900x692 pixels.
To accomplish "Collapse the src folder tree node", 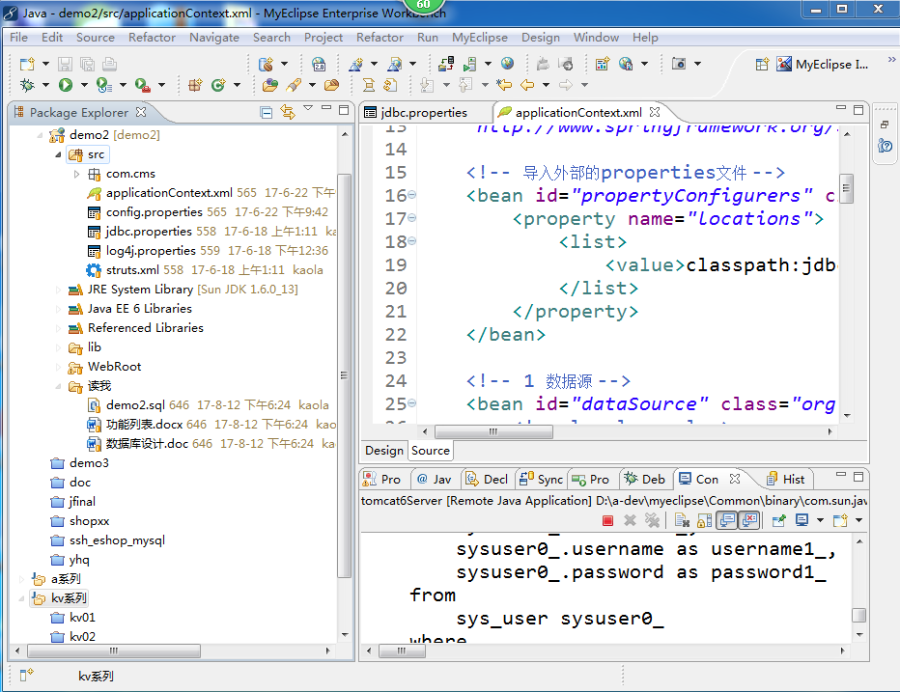I will tap(58, 154).
